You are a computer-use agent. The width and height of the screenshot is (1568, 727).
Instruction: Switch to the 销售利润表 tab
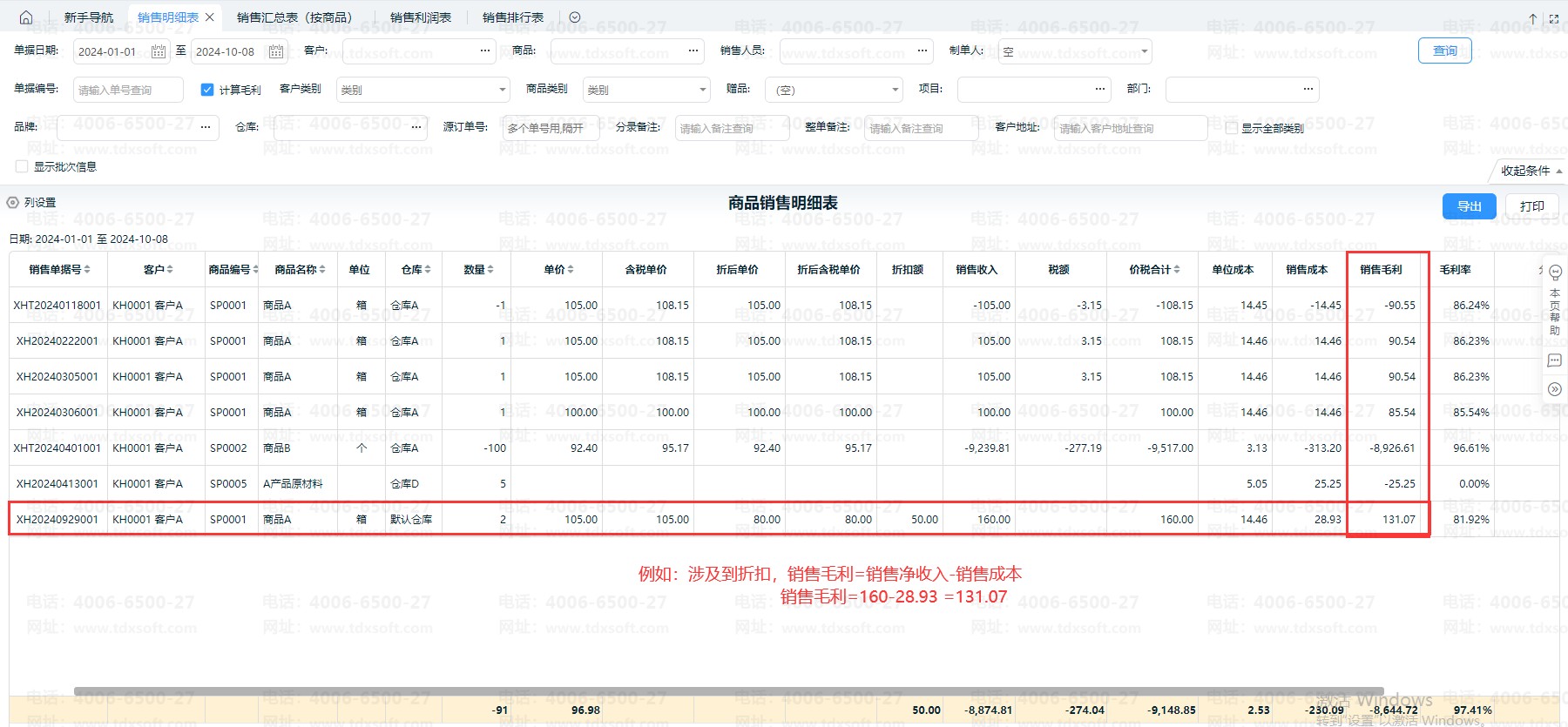421,17
